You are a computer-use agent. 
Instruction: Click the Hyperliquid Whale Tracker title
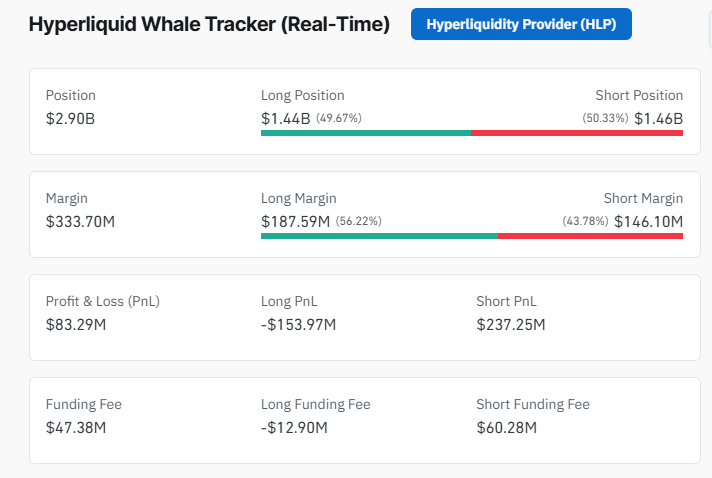[x=209, y=25]
